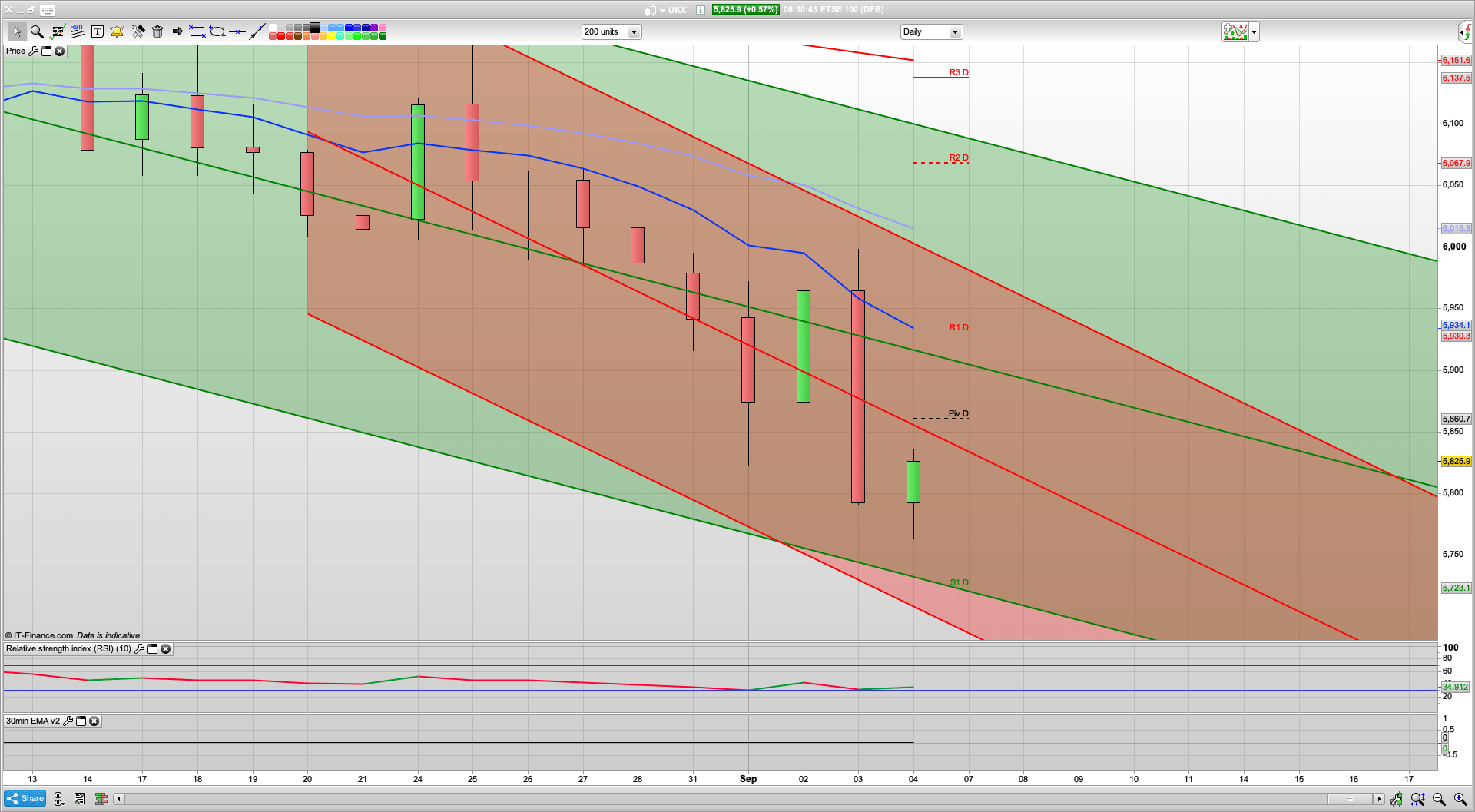Remove the Relative strength index panel
1475x812 pixels.
pyautogui.click(x=165, y=649)
